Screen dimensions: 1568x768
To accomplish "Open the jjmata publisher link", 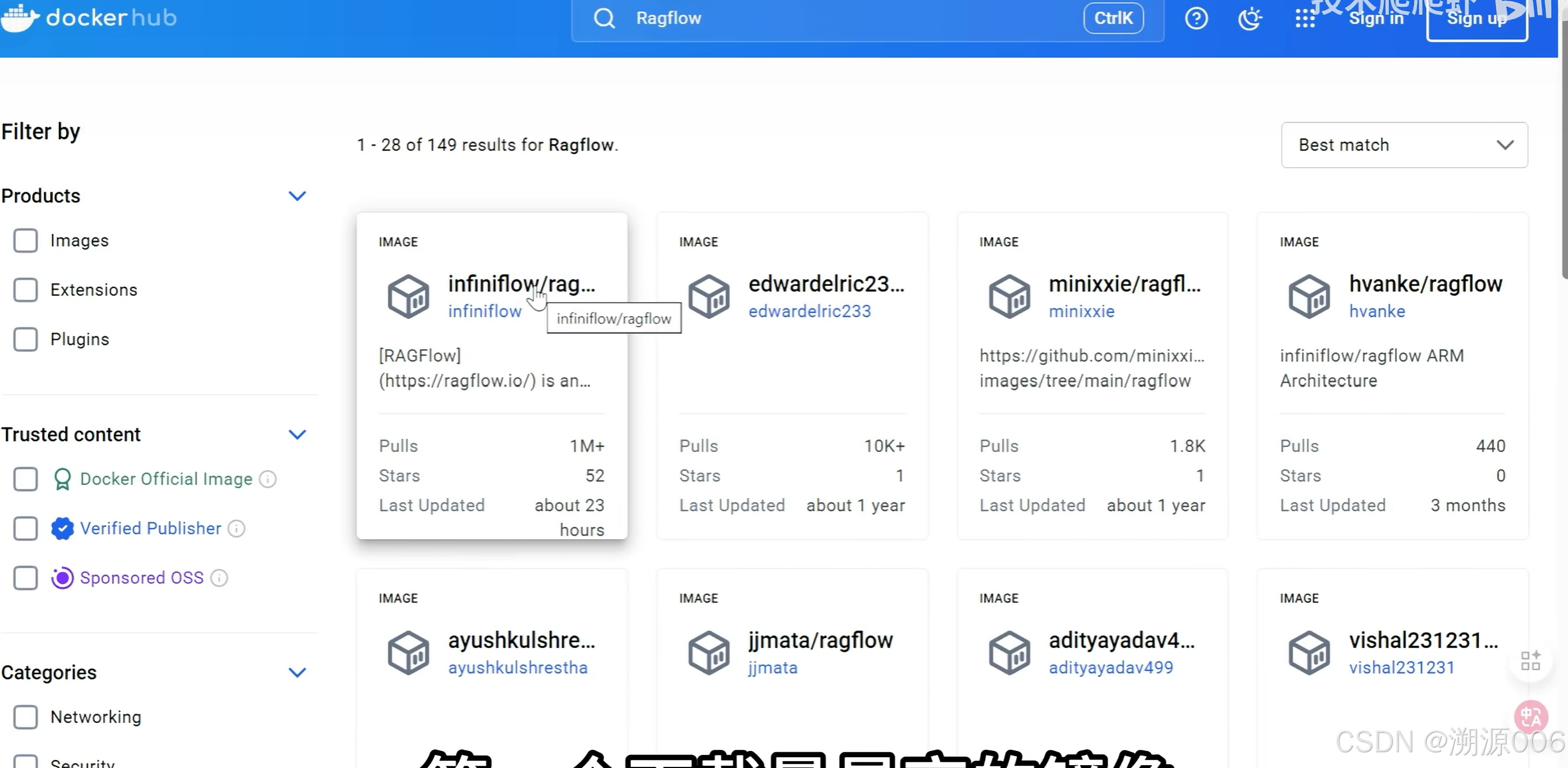I will click(x=773, y=668).
